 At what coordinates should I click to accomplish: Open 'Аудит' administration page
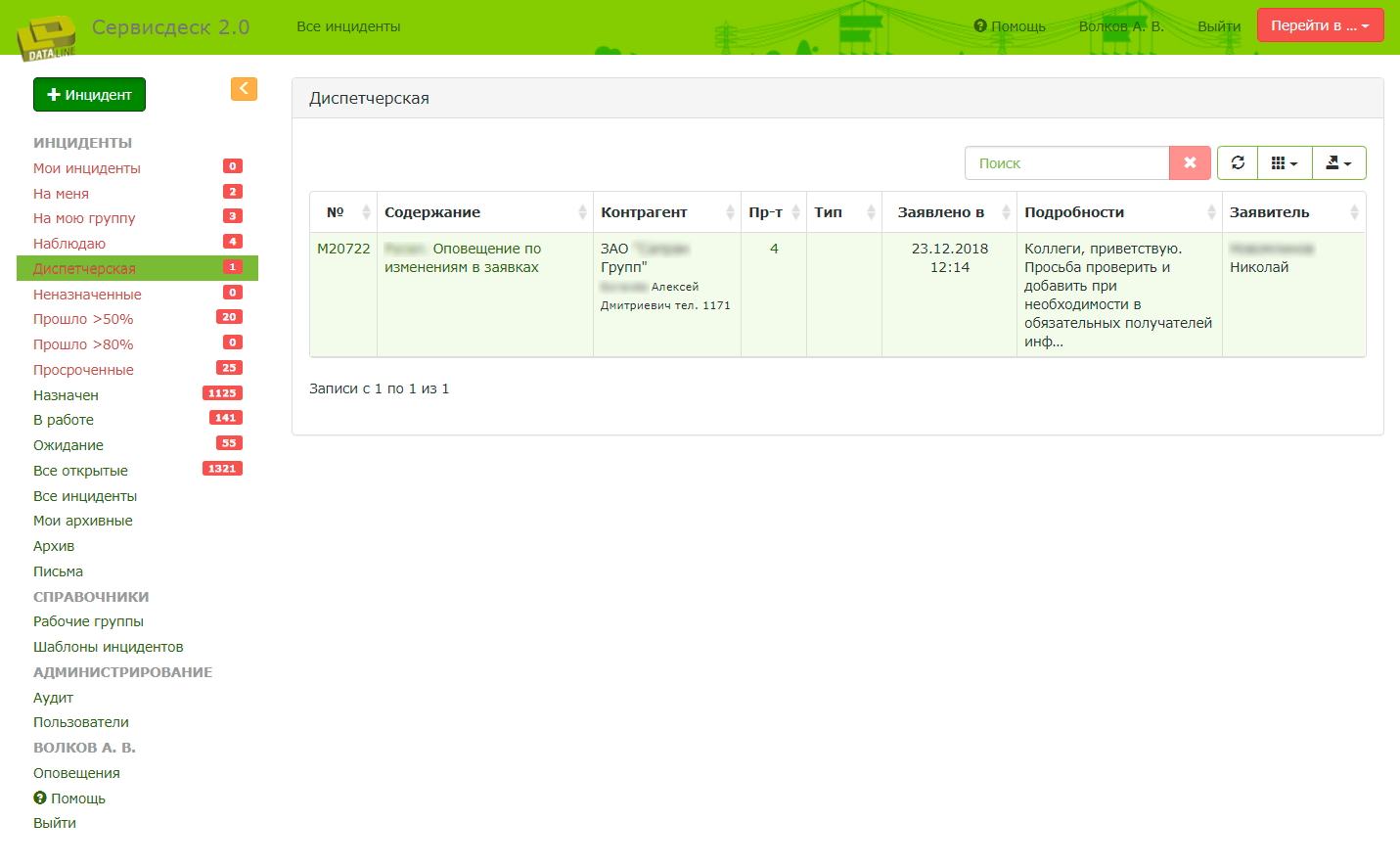coord(53,698)
